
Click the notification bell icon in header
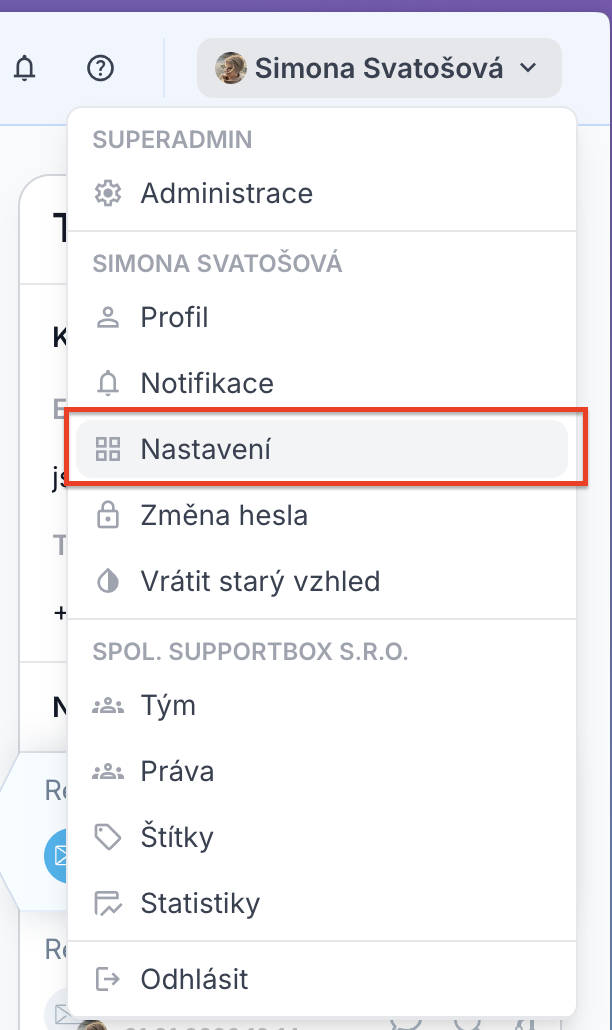click(24, 68)
